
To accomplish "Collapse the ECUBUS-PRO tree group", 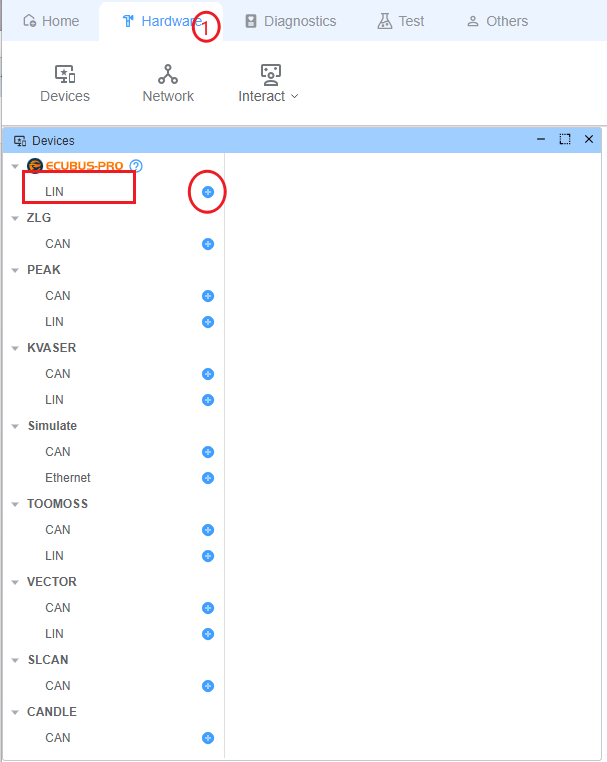I will 15,166.
